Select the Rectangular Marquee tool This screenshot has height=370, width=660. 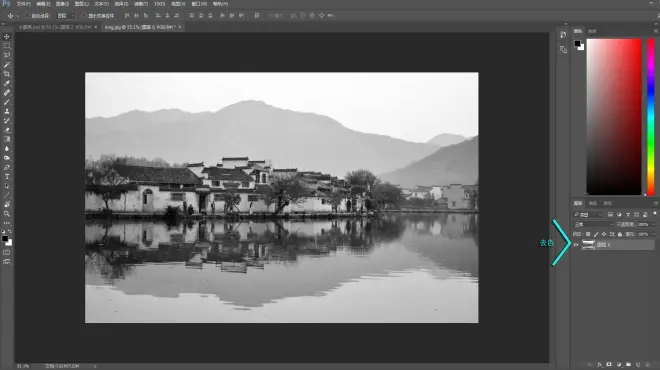tap(7, 46)
